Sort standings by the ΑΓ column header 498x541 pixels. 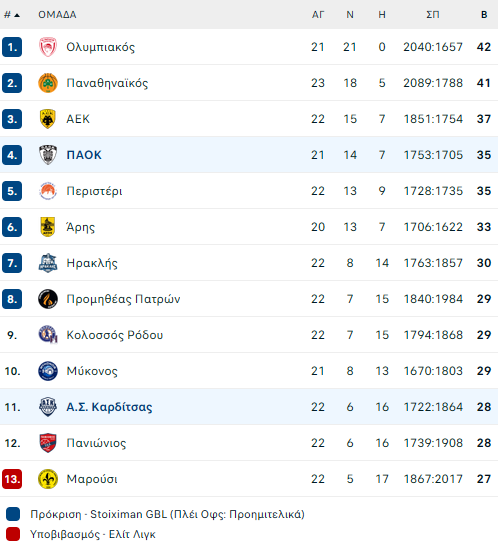[318, 15]
